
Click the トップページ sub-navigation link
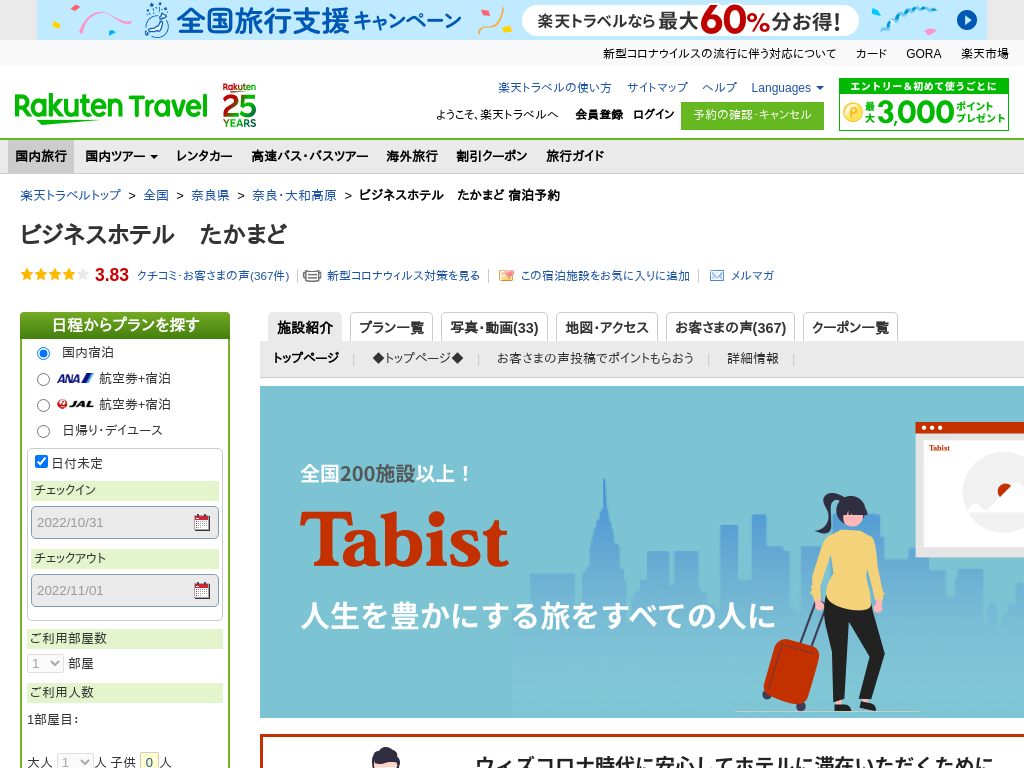tap(306, 358)
